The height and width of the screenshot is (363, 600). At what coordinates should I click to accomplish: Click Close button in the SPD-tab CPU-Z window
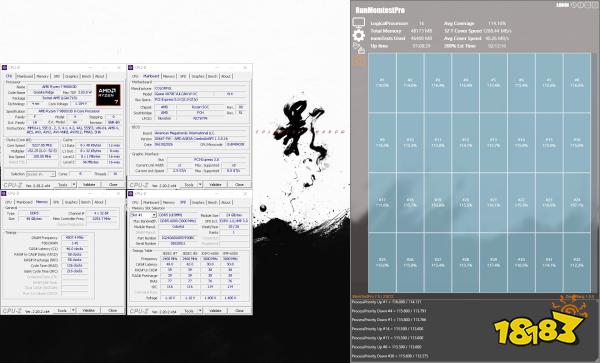tap(239, 311)
